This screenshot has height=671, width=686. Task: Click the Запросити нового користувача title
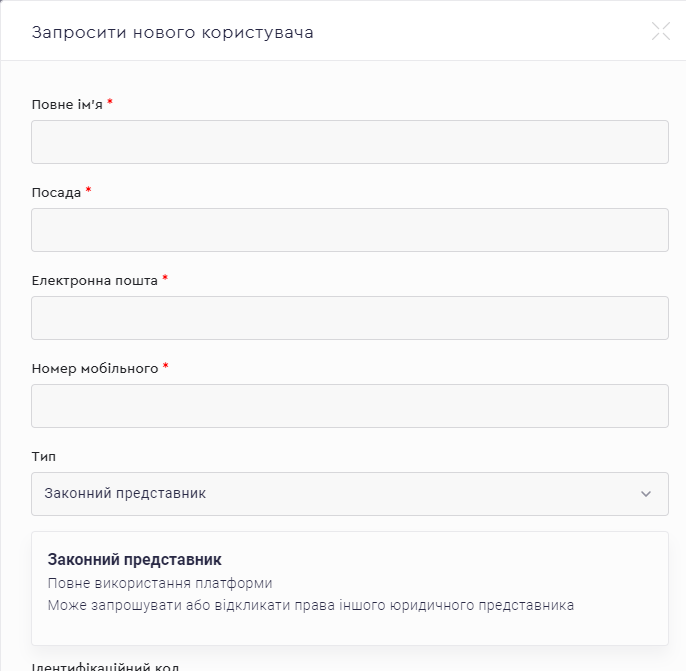tap(173, 32)
